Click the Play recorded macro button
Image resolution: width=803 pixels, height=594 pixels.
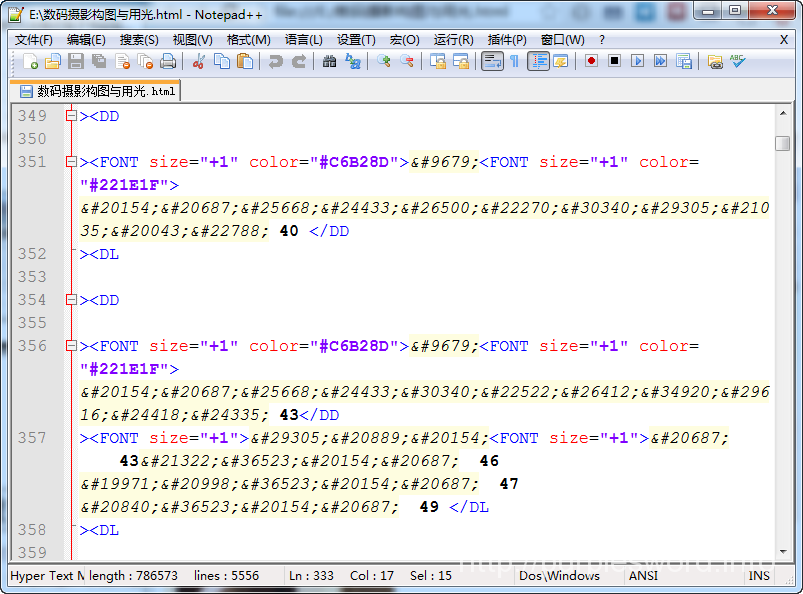point(637,62)
